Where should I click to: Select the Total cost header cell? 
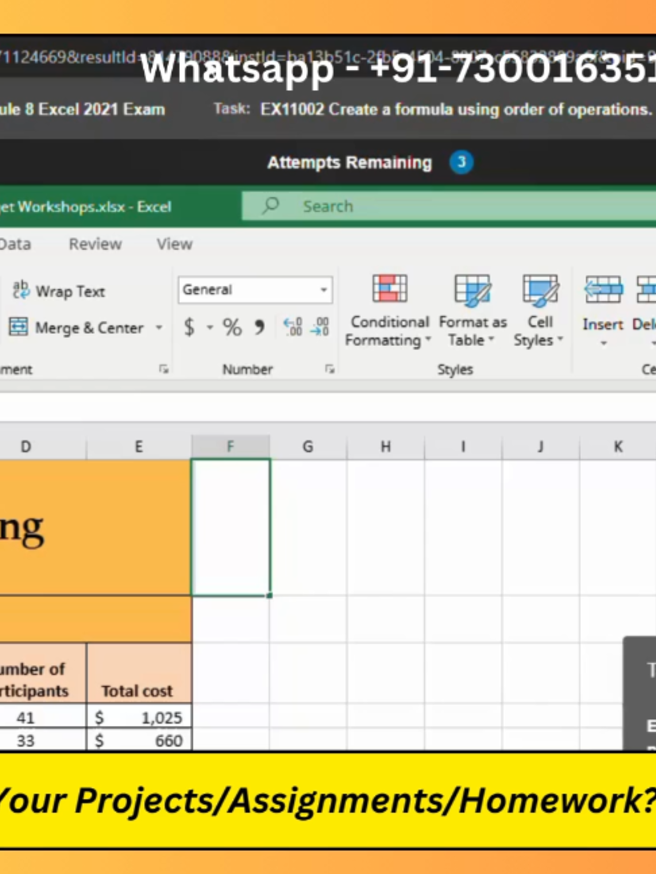(139, 673)
